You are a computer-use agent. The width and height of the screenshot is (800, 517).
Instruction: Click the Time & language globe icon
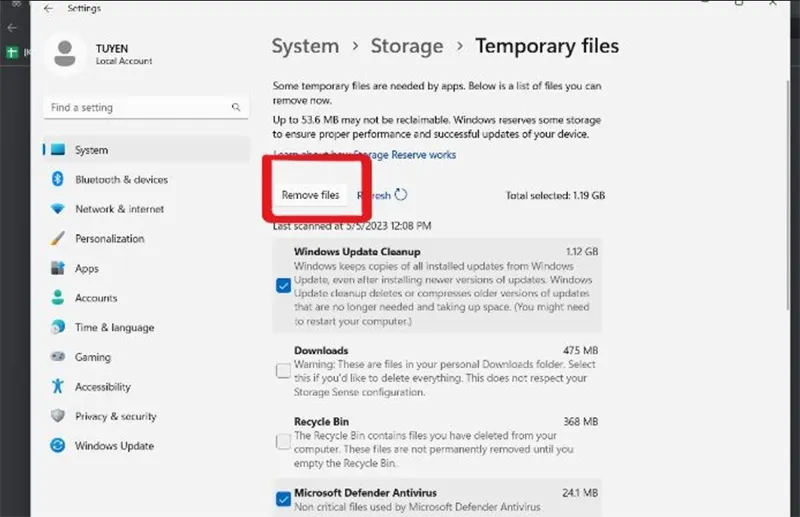pos(58,327)
